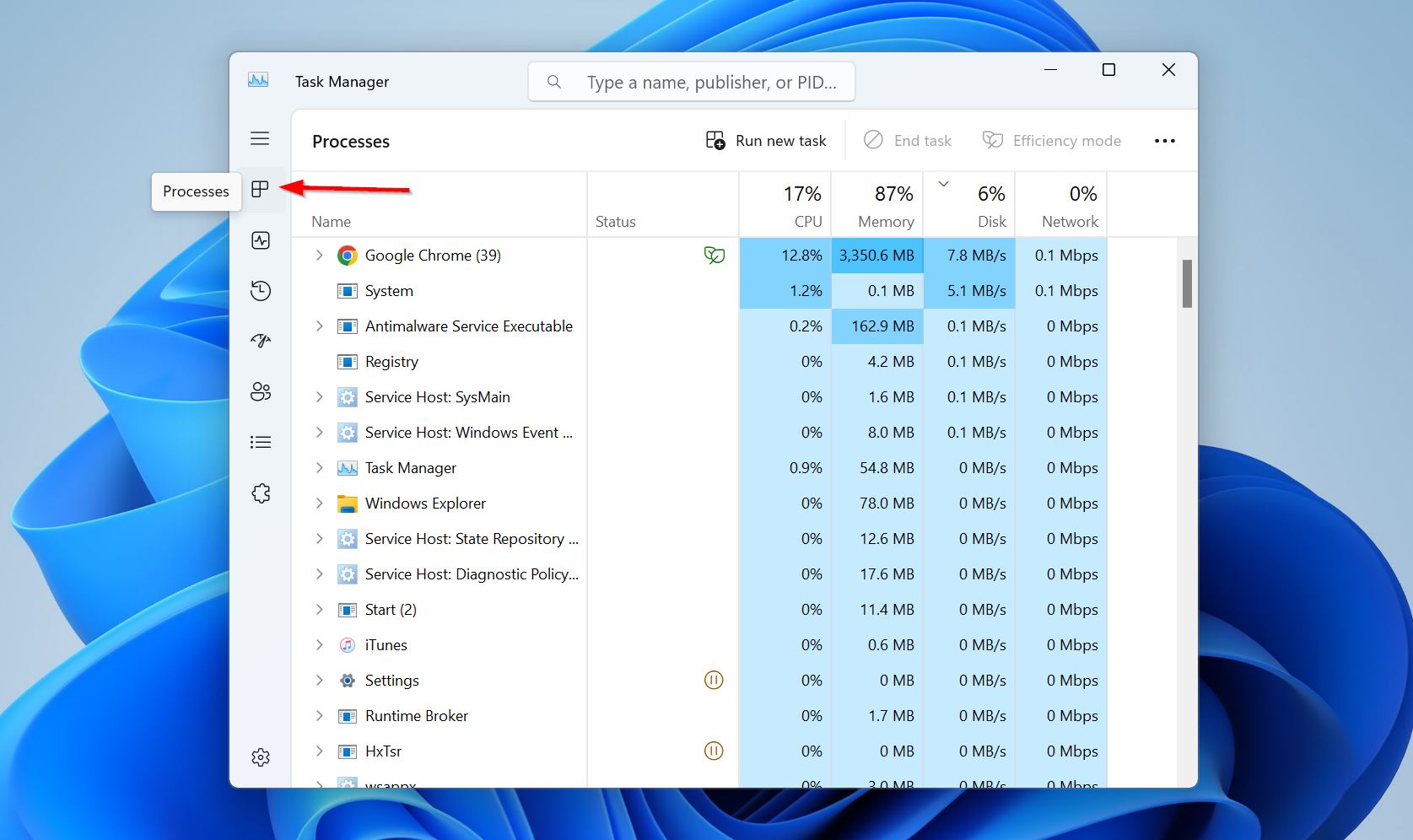
Task: Click the Service Host: SysMain gear icon
Action: pyautogui.click(x=347, y=397)
